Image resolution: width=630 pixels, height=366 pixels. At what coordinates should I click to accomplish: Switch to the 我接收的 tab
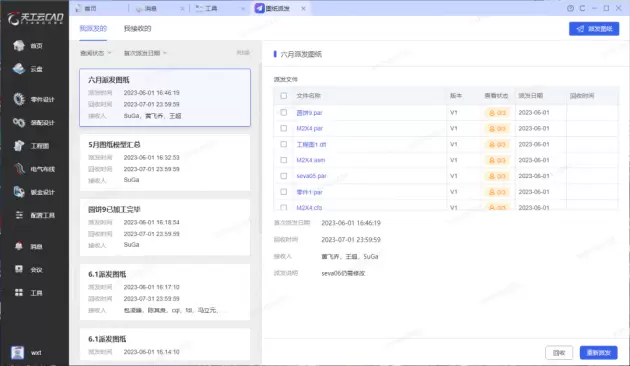[x=137, y=29]
